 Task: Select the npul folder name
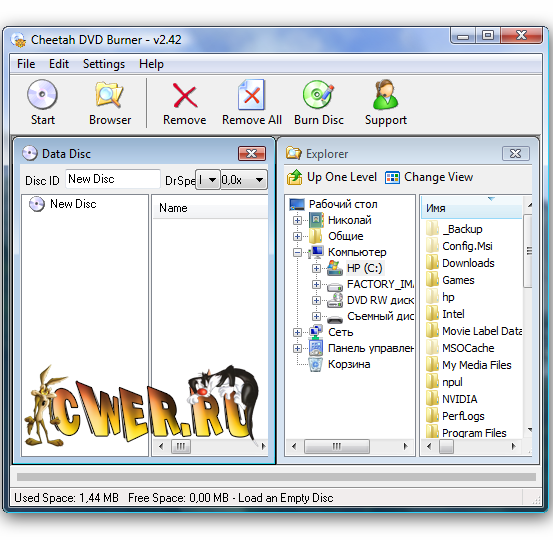pos(452,382)
